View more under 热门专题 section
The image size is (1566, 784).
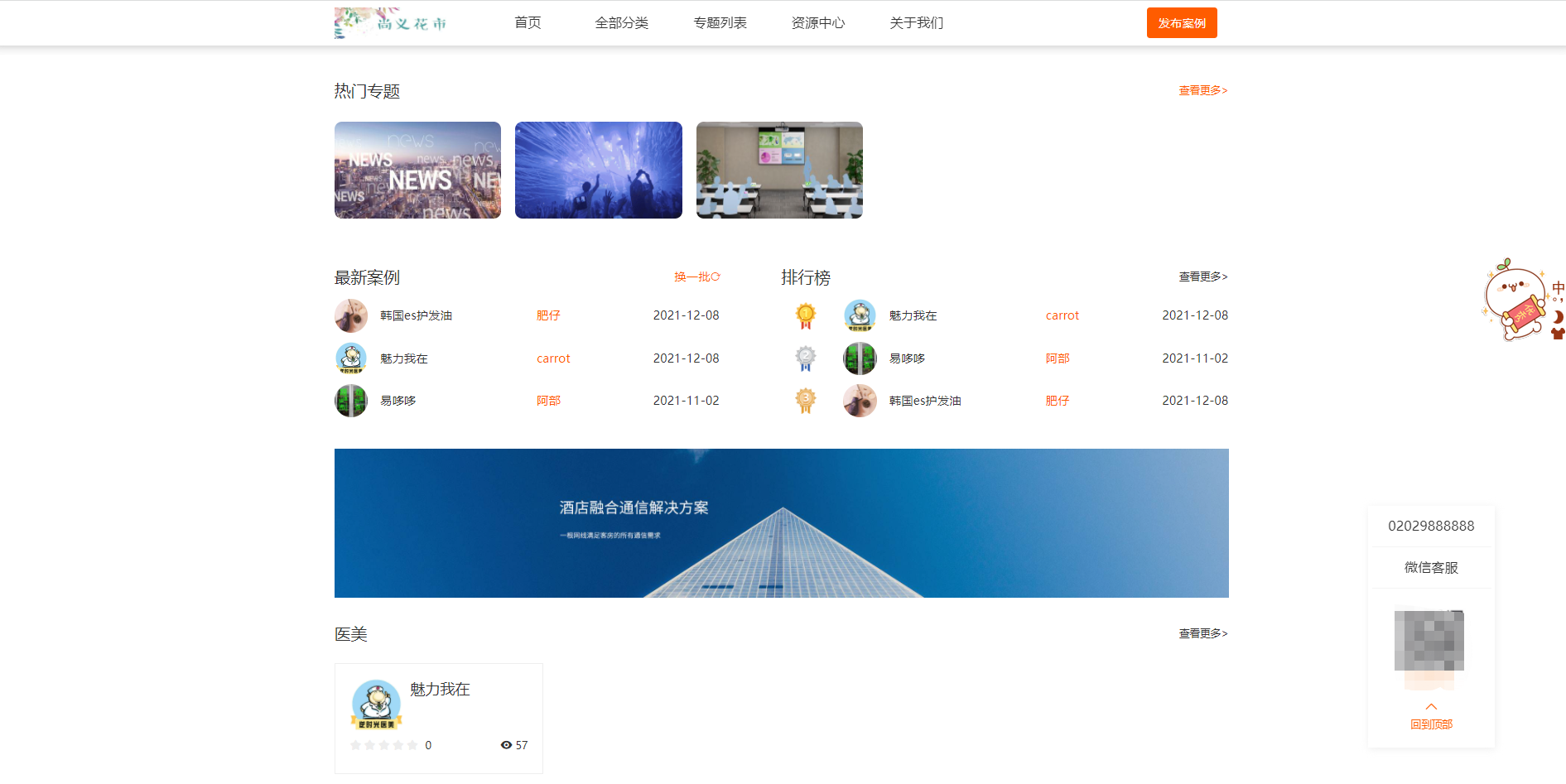[1202, 90]
